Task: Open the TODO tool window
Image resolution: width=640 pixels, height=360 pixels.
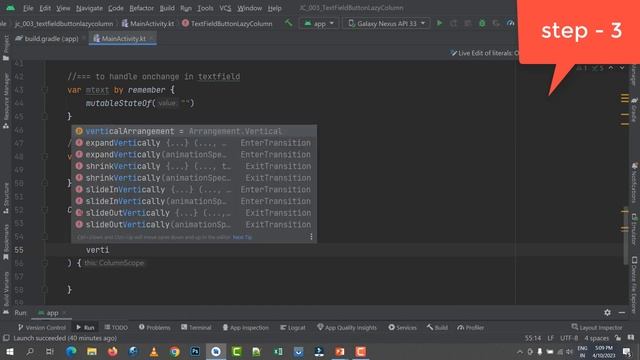Action: pyautogui.click(x=116, y=327)
